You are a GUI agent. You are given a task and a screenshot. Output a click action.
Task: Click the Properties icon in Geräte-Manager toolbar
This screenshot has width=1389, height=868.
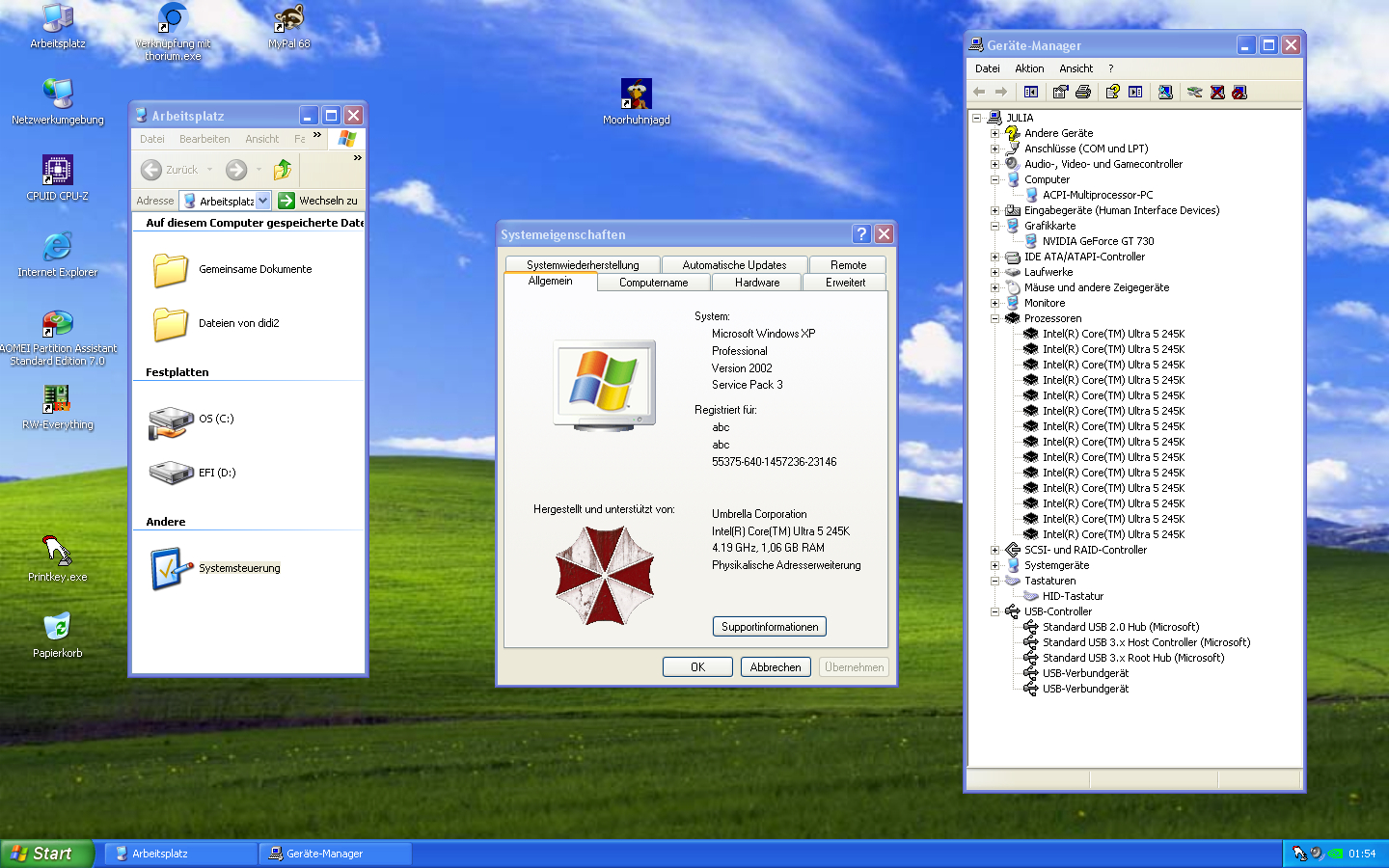coord(1061,92)
